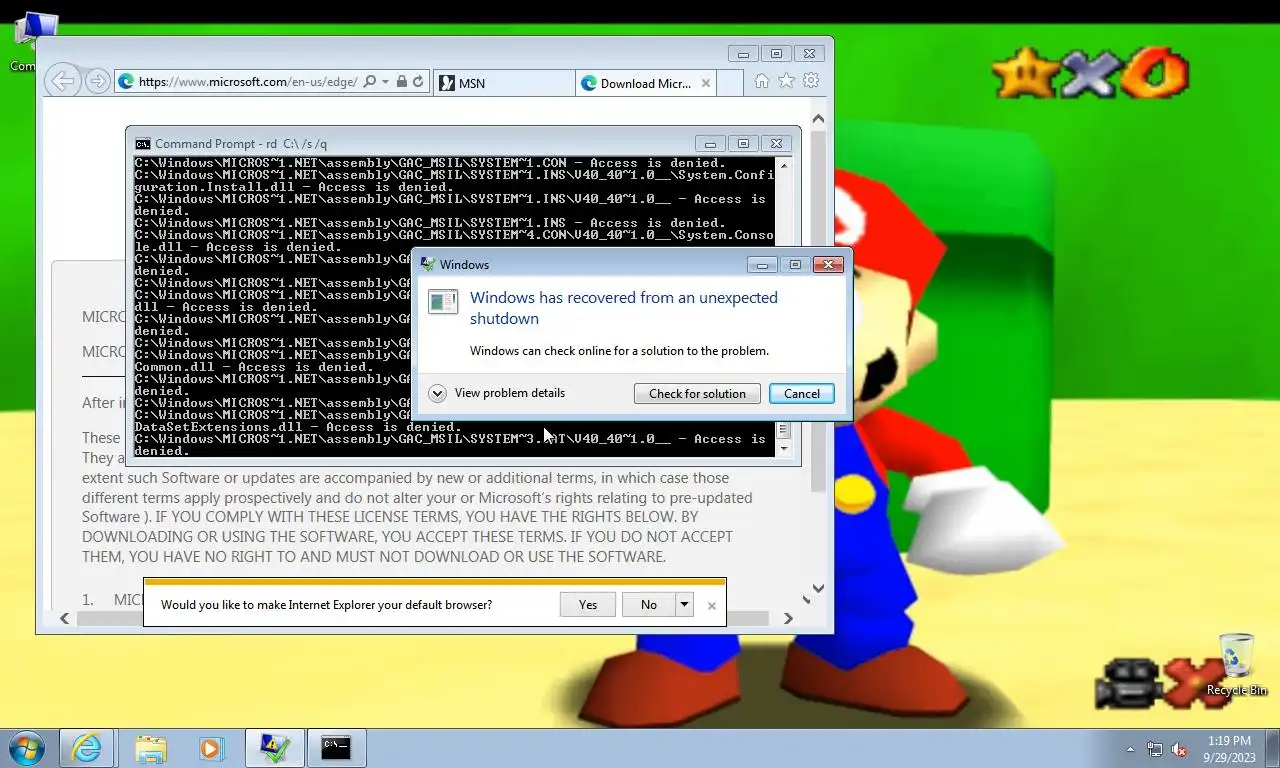
Task: Switch to the MSN tab
Action: click(x=505, y=83)
